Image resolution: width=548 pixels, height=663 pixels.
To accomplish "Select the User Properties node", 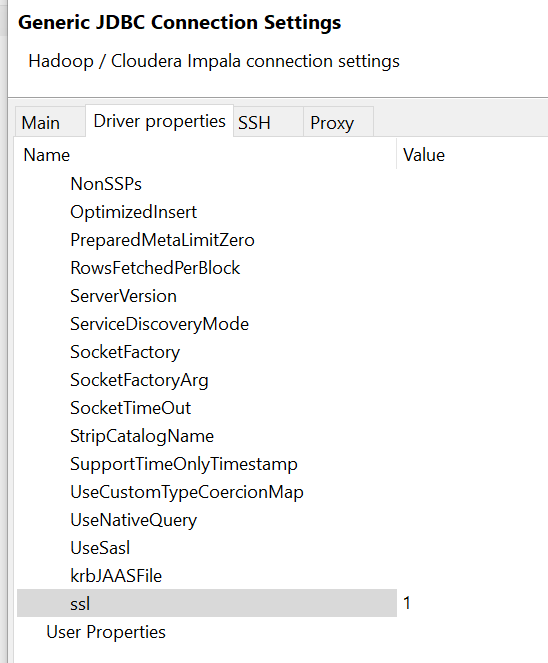I will click(106, 632).
